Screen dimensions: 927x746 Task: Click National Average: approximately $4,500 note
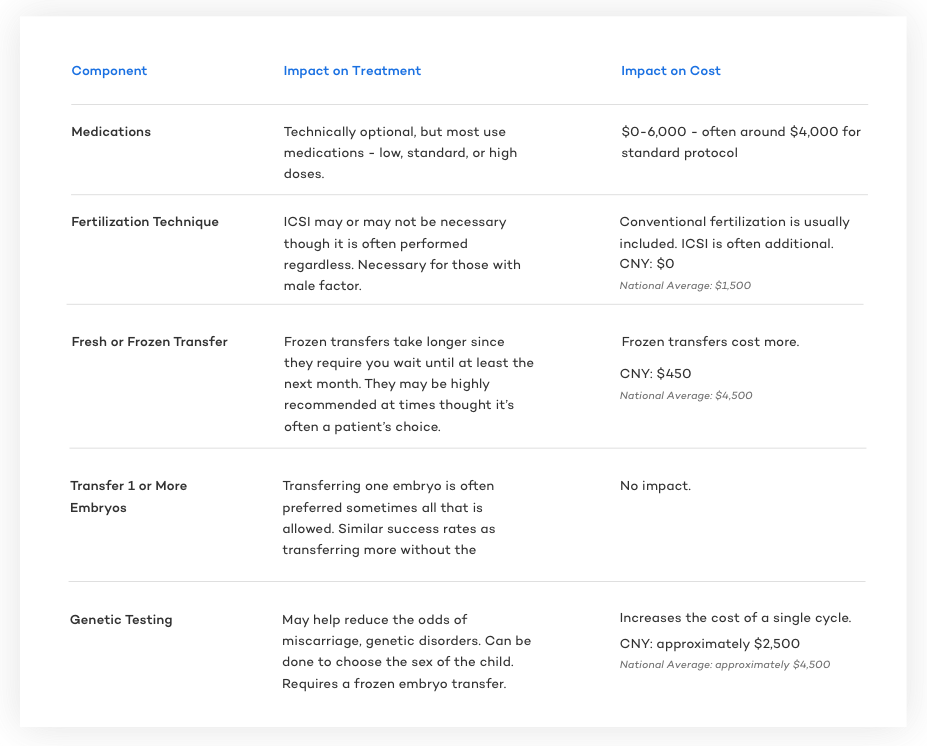(x=725, y=664)
